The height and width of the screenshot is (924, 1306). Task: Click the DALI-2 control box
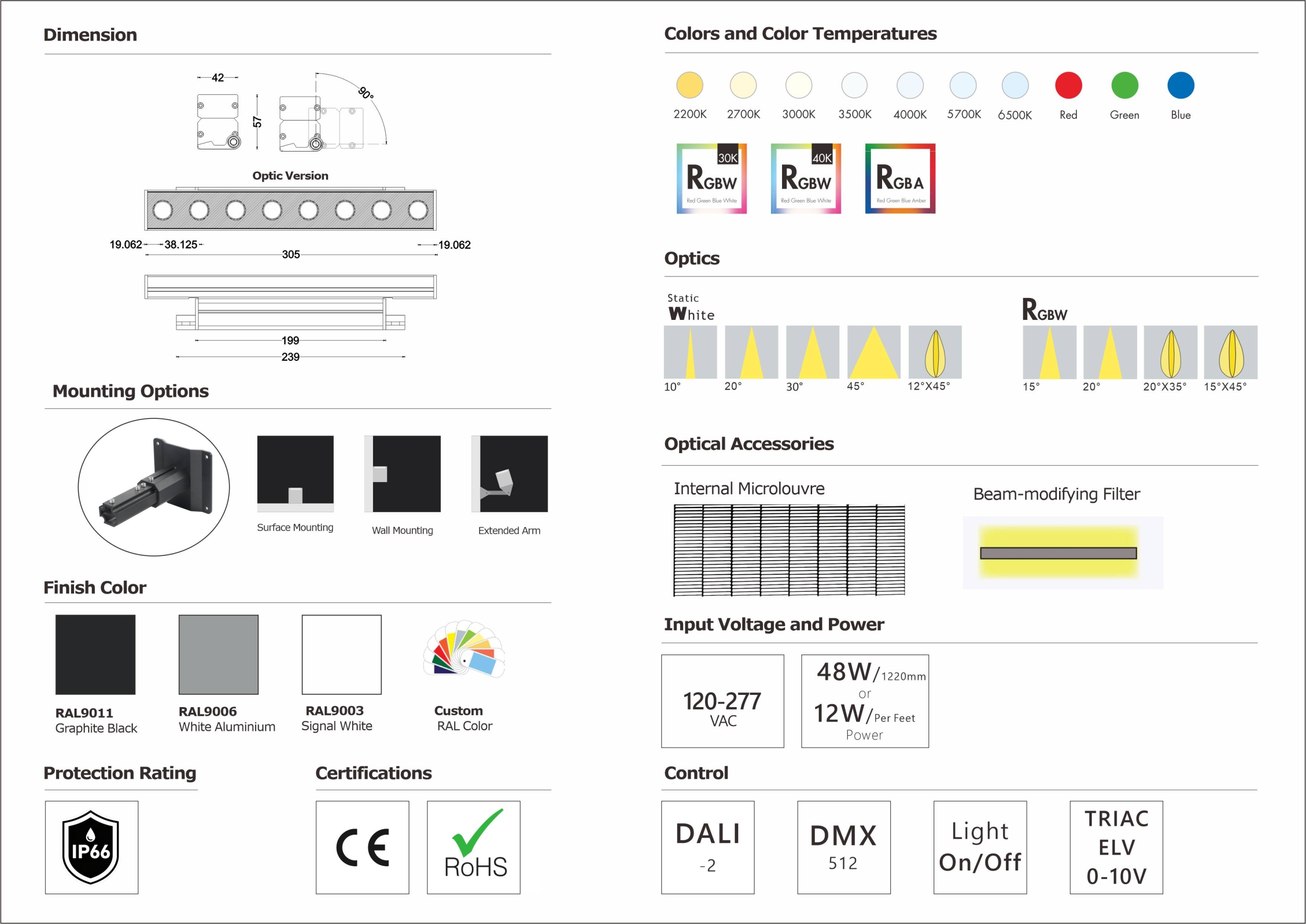click(708, 847)
